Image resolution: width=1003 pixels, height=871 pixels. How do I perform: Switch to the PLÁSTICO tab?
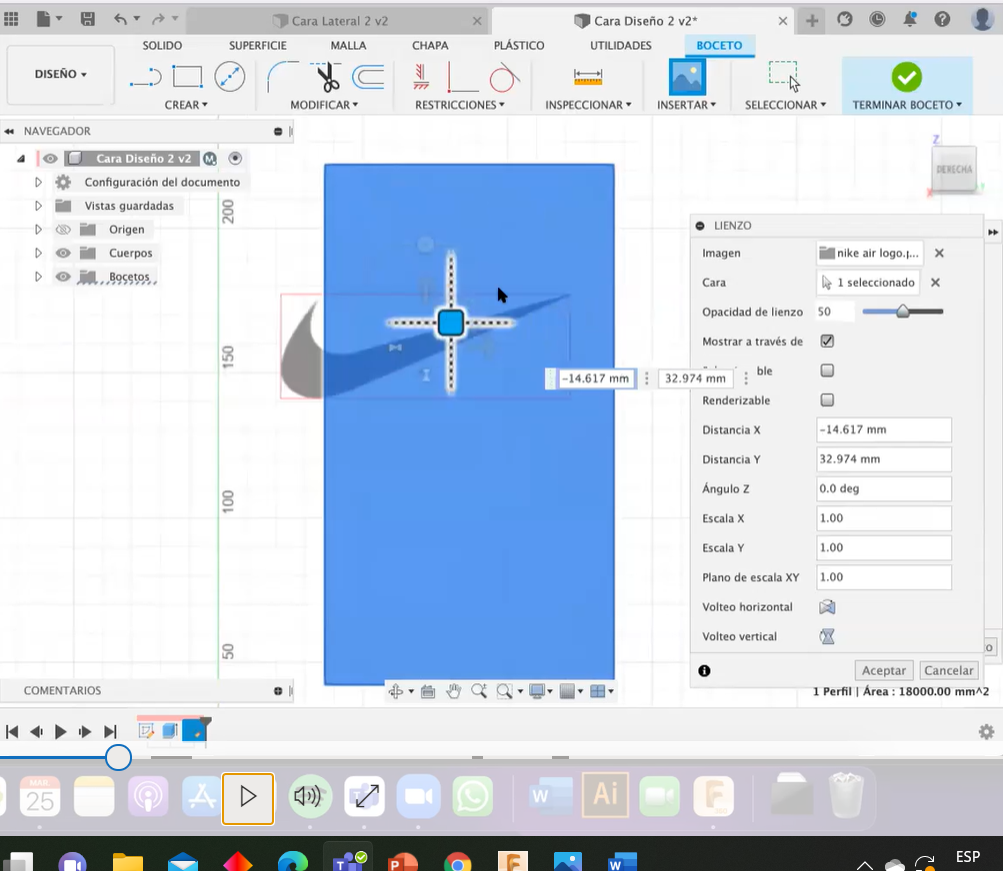519,45
